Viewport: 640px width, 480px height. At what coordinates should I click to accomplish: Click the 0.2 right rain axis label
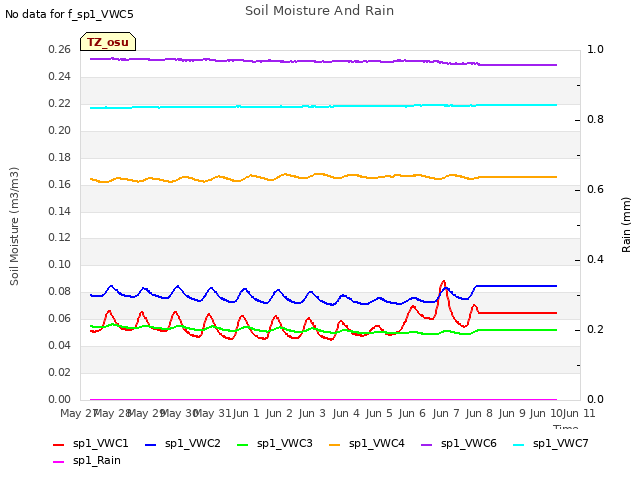(x=595, y=330)
